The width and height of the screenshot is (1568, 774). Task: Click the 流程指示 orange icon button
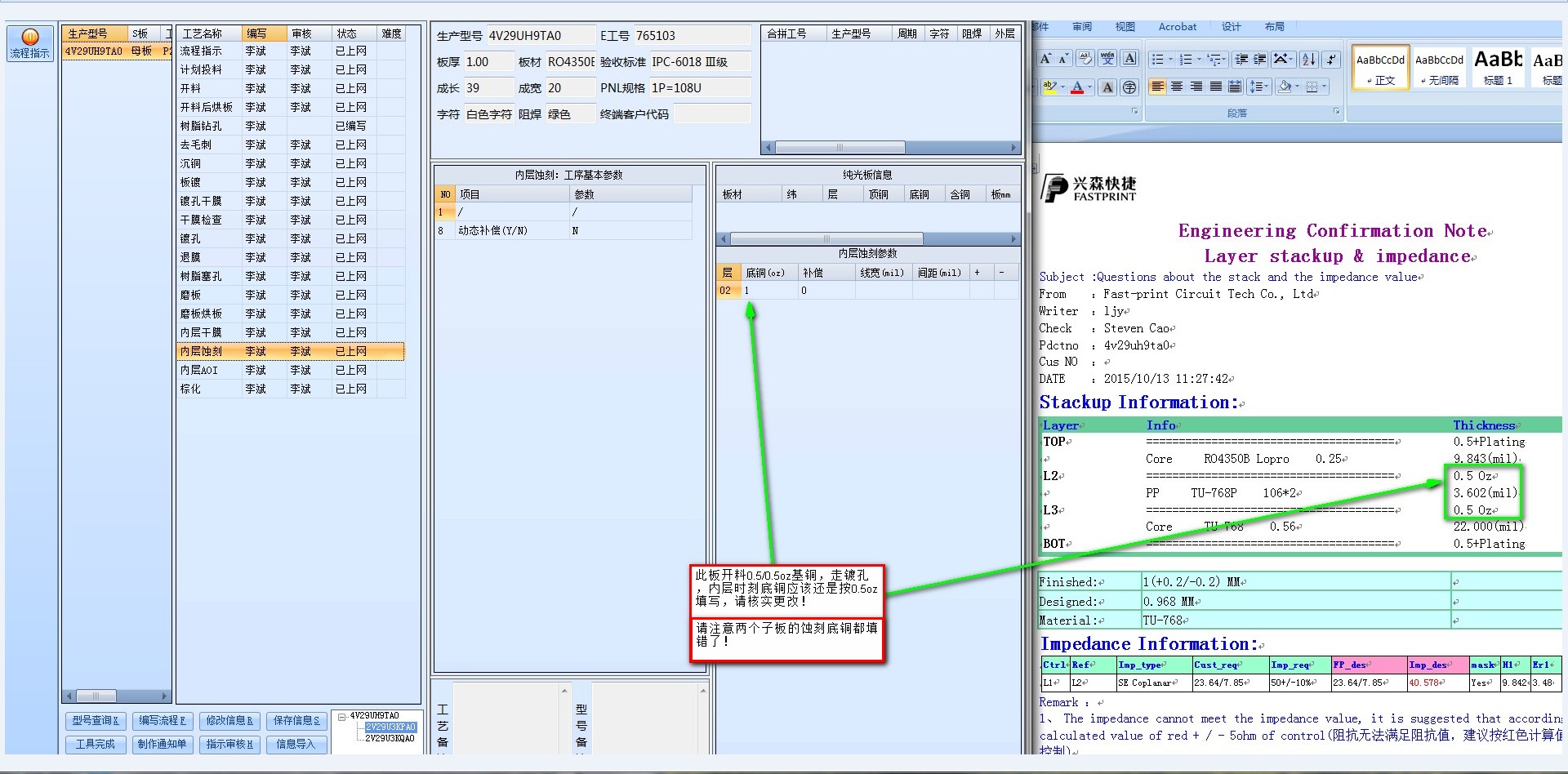pos(30,43)
